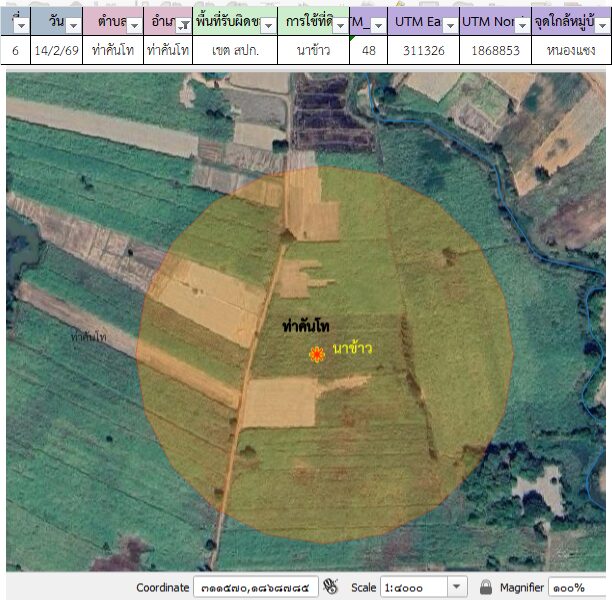The width and height of the screenshot is (612, 600).
Task: Click the bold ท่าคันโท label on map
Action: tap(306, 327)
